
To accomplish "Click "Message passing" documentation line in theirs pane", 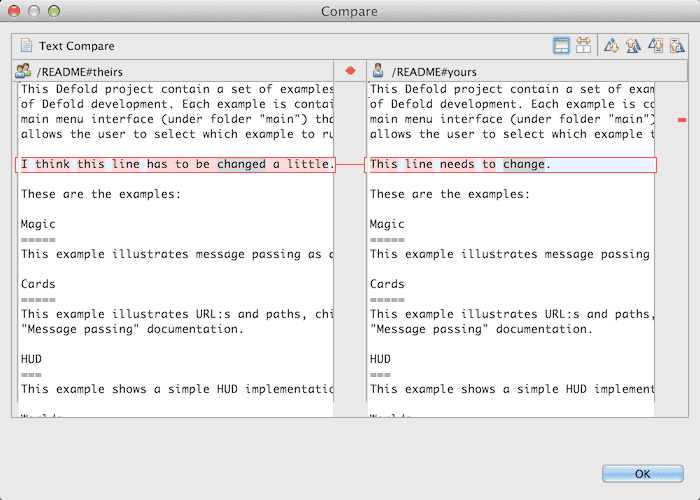I will tap(132, 329).
